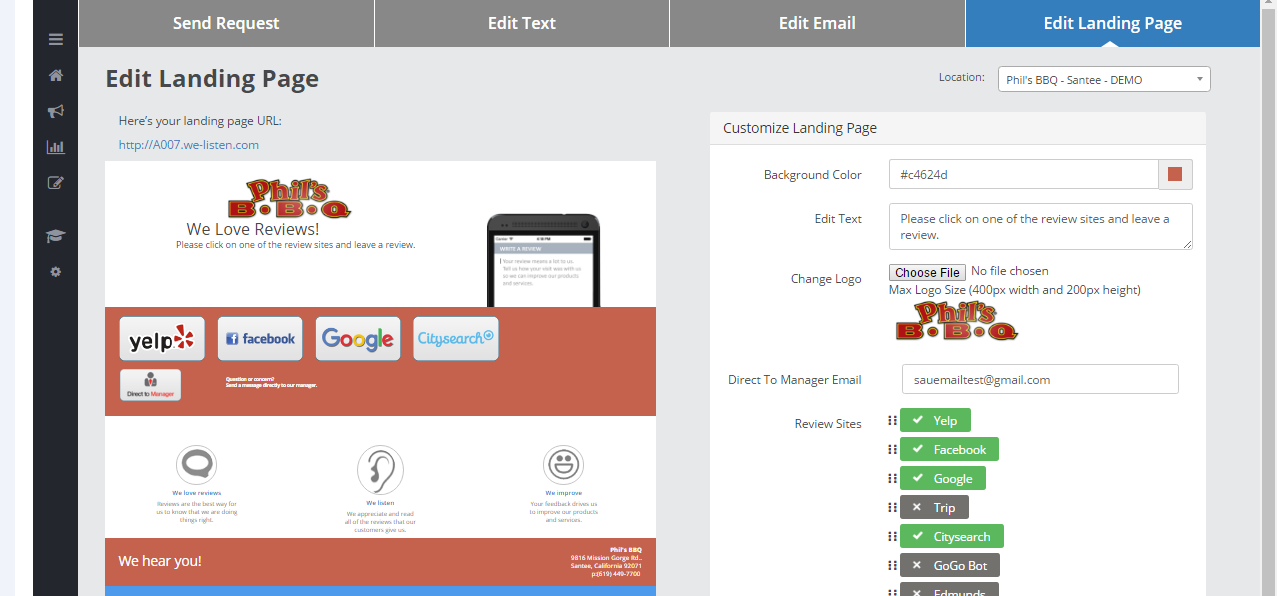Open the home icon in sidebar
The width and height of the screenshot is (1278, 596).
tap(56, 75)
